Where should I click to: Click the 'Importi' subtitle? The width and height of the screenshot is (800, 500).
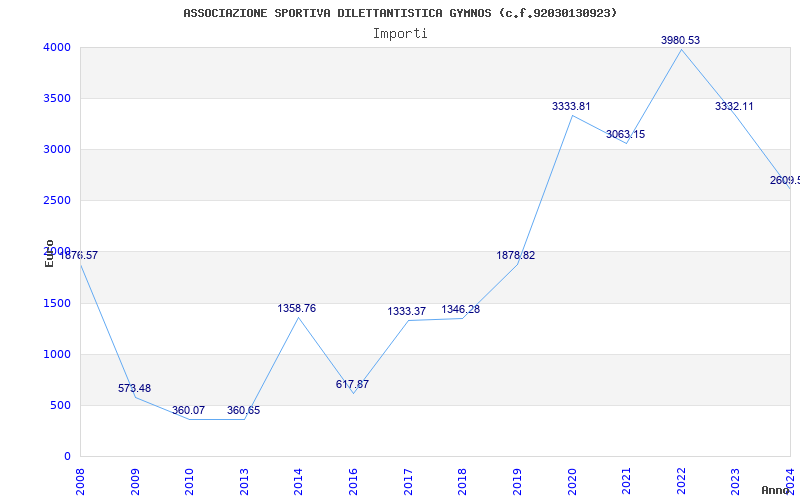[x=400, y=34]
